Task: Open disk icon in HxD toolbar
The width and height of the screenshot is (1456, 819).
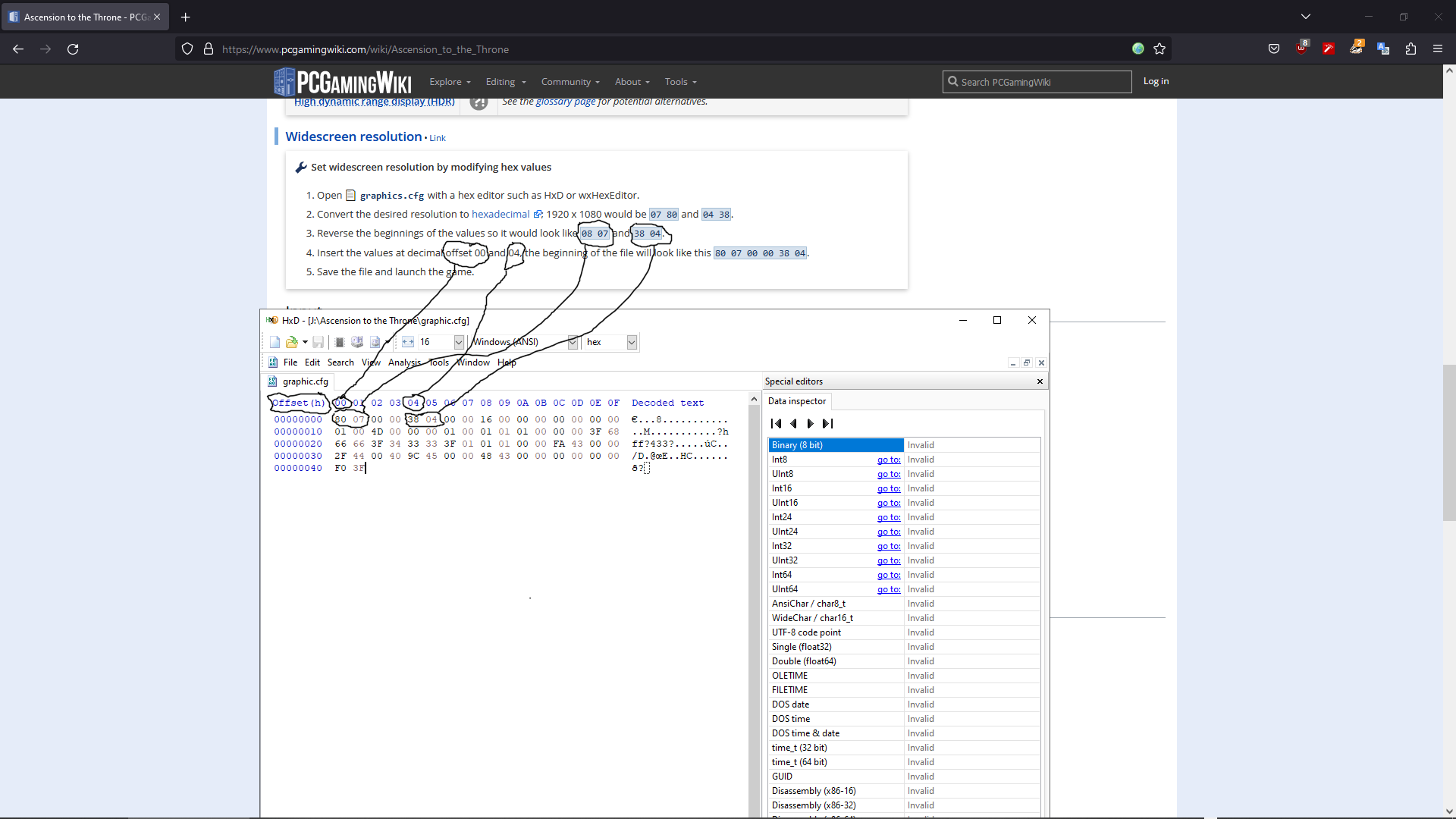Action: pos(357,343)
